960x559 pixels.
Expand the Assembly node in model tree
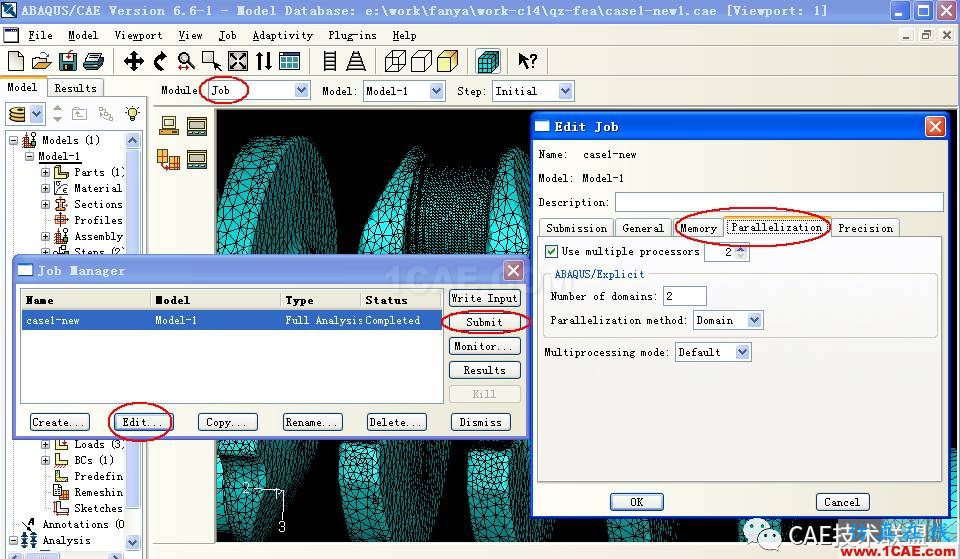45,236
